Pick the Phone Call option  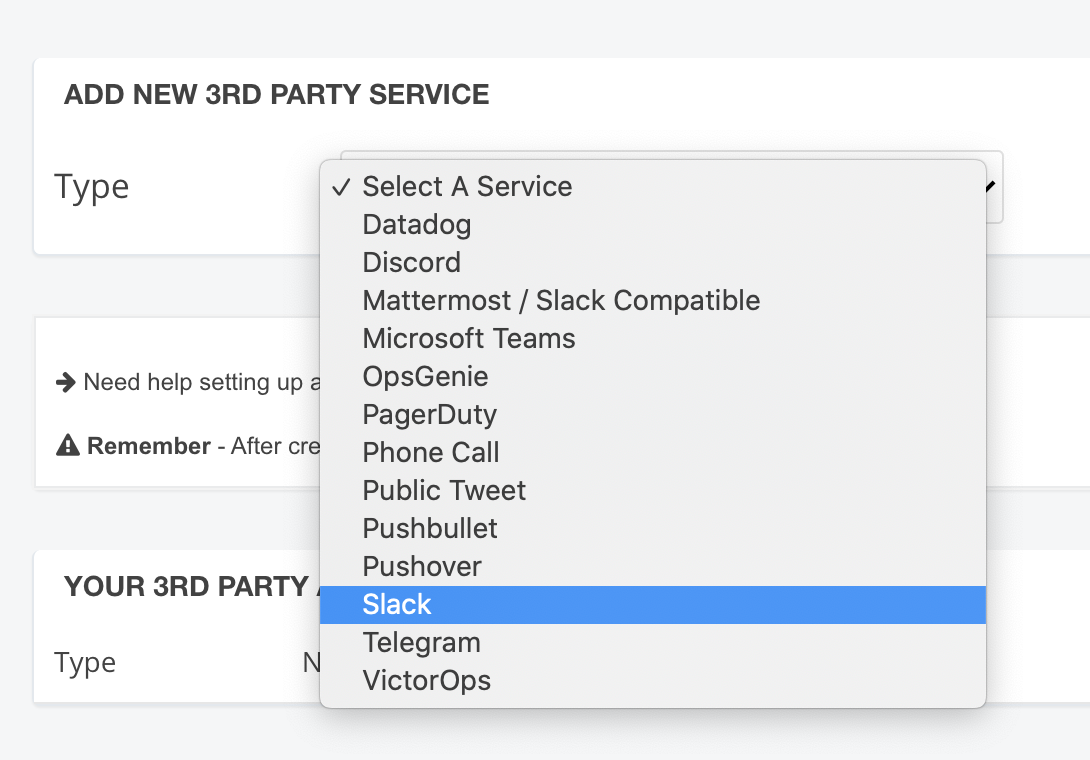click(431, 453)
